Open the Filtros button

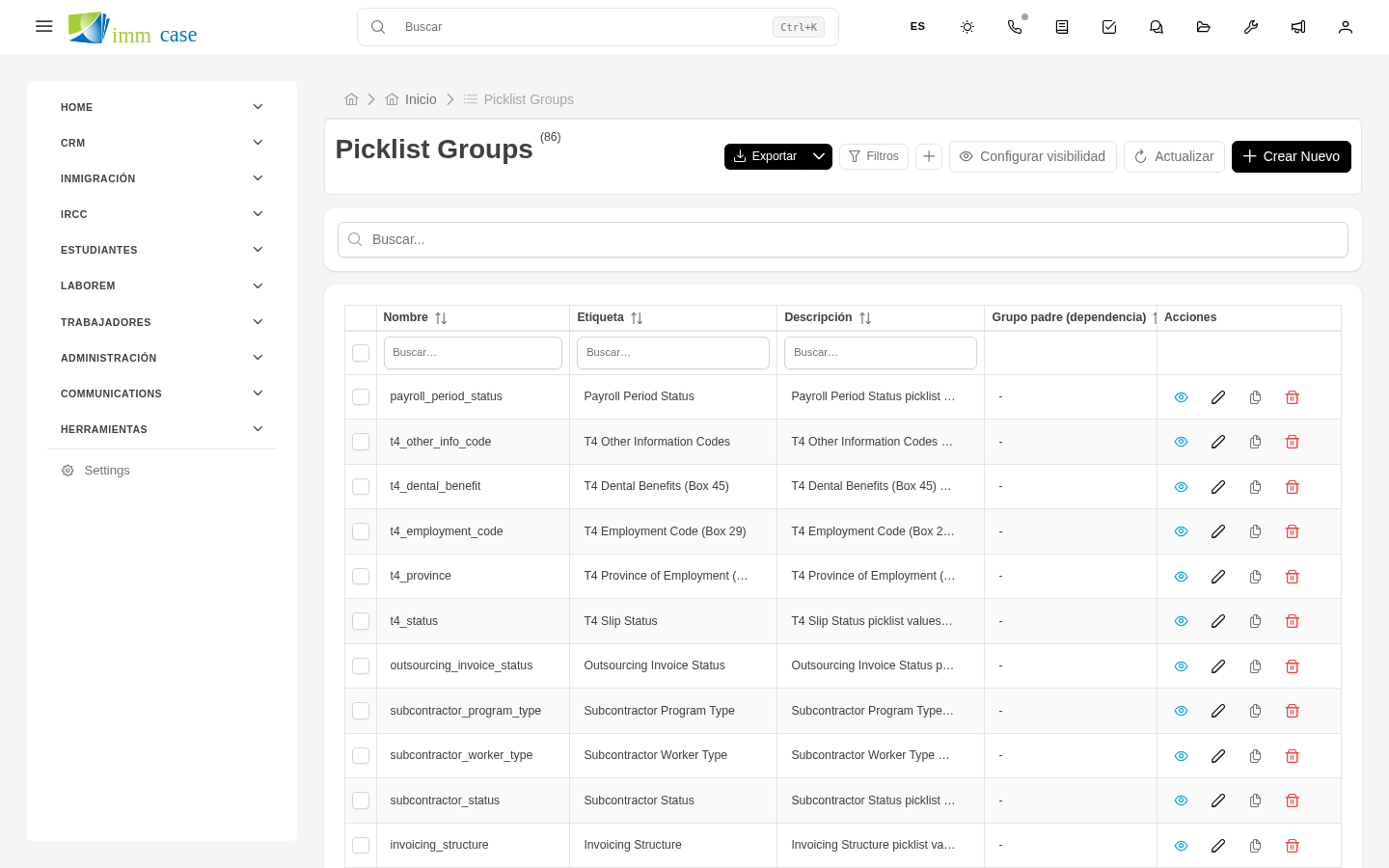click(x=874, y=156)
